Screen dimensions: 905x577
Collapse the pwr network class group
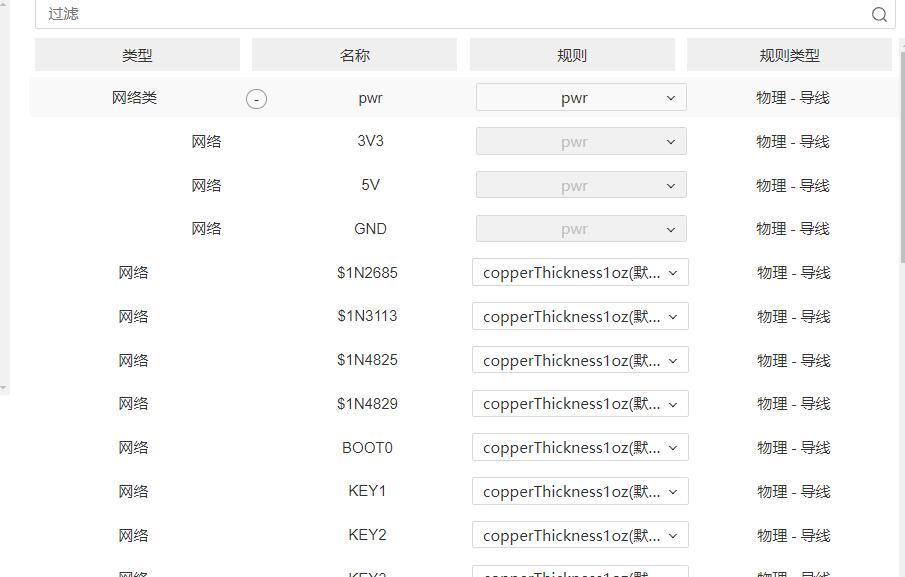point(257,99)
